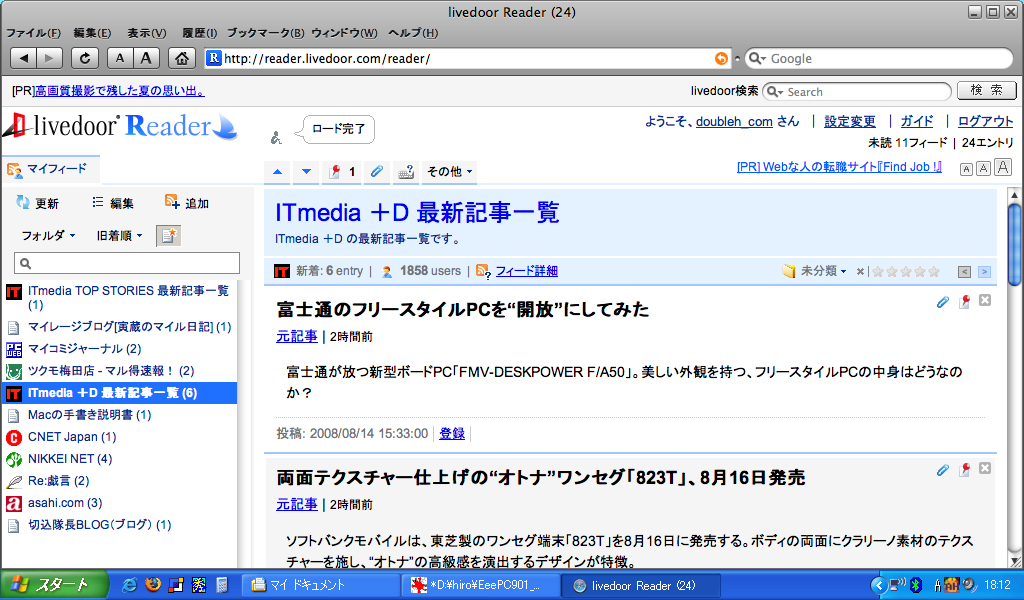Open 元記事 link of Fujitsu article

(296, 336)
